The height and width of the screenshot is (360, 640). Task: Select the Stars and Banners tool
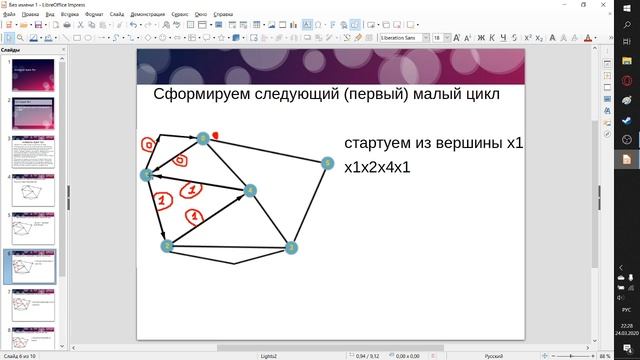tap(222, 38)
